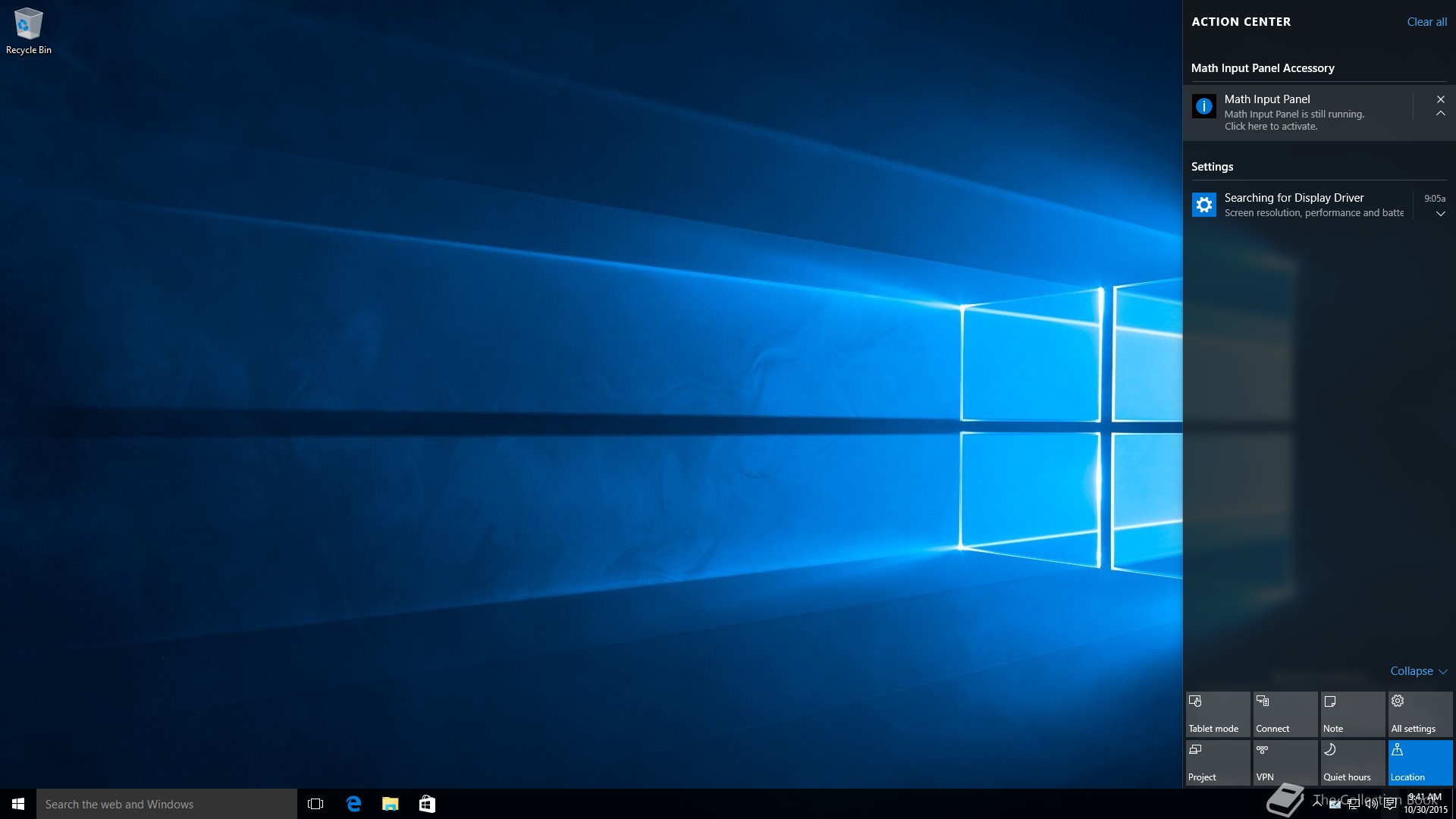
Task: Open File Explorer from the taskbar
Action: click(391, 804)
